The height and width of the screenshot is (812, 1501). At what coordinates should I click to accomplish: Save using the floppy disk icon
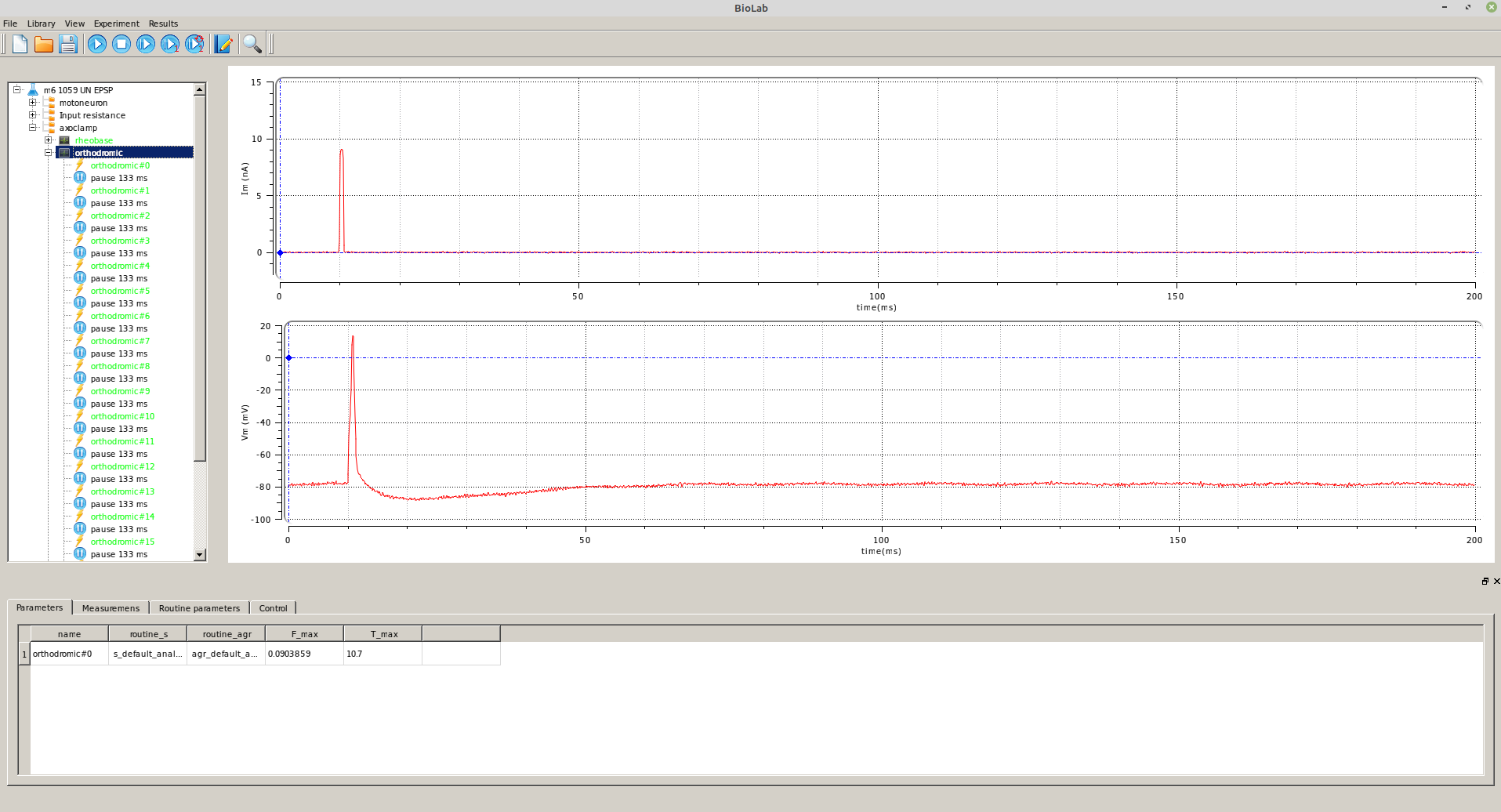[68, 44]
